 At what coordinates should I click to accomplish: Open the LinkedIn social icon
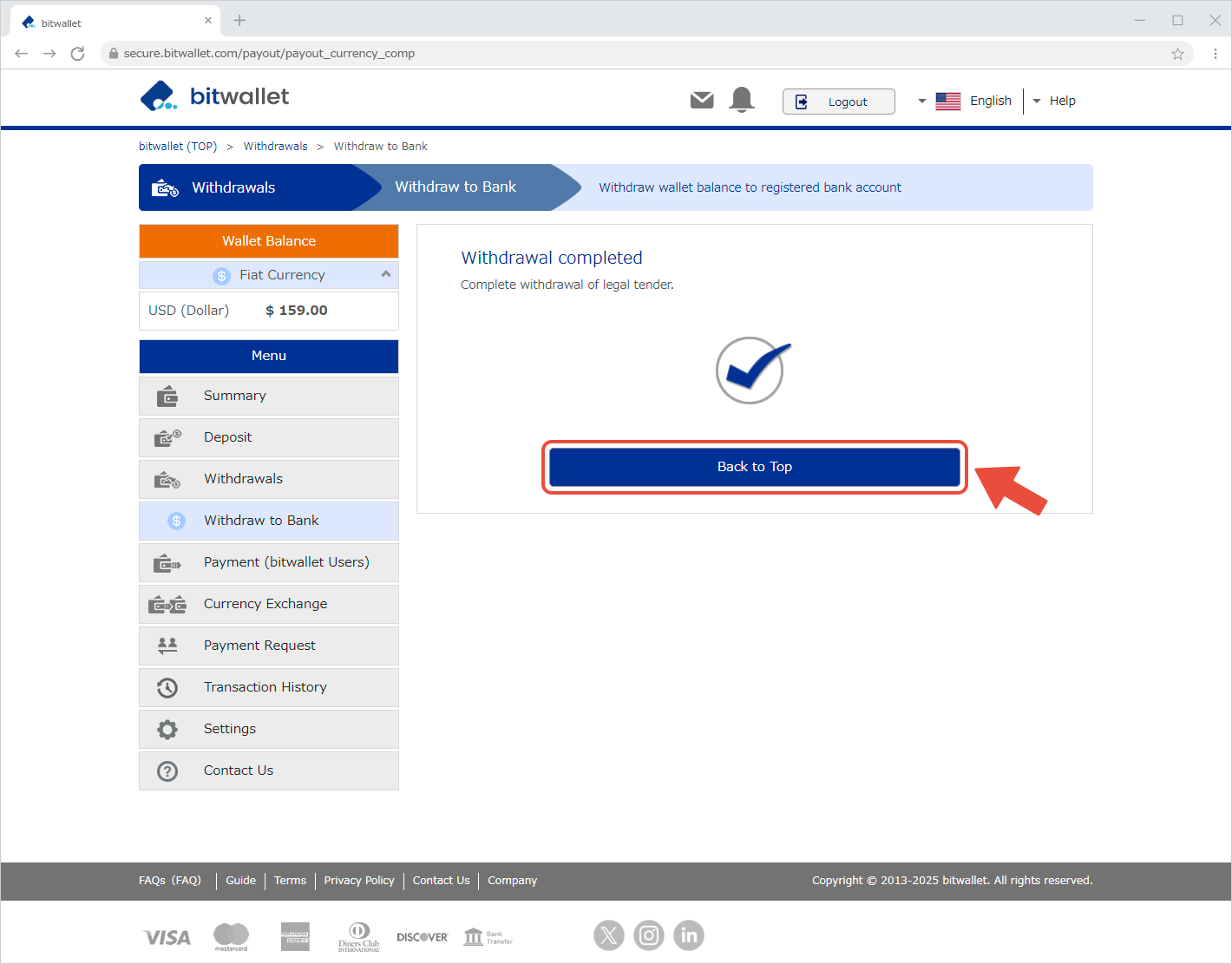(x=689, y=935)
